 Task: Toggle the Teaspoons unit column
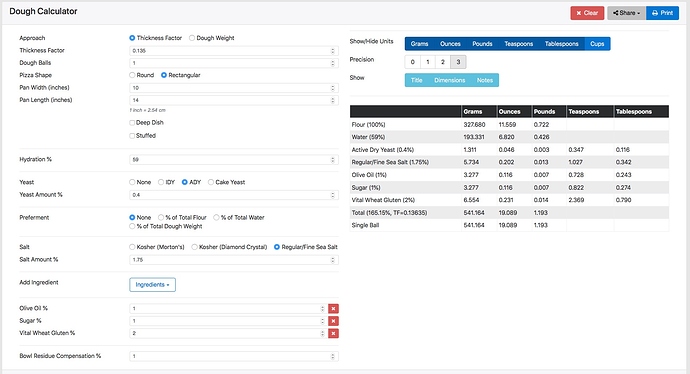(x=518, y=44)
